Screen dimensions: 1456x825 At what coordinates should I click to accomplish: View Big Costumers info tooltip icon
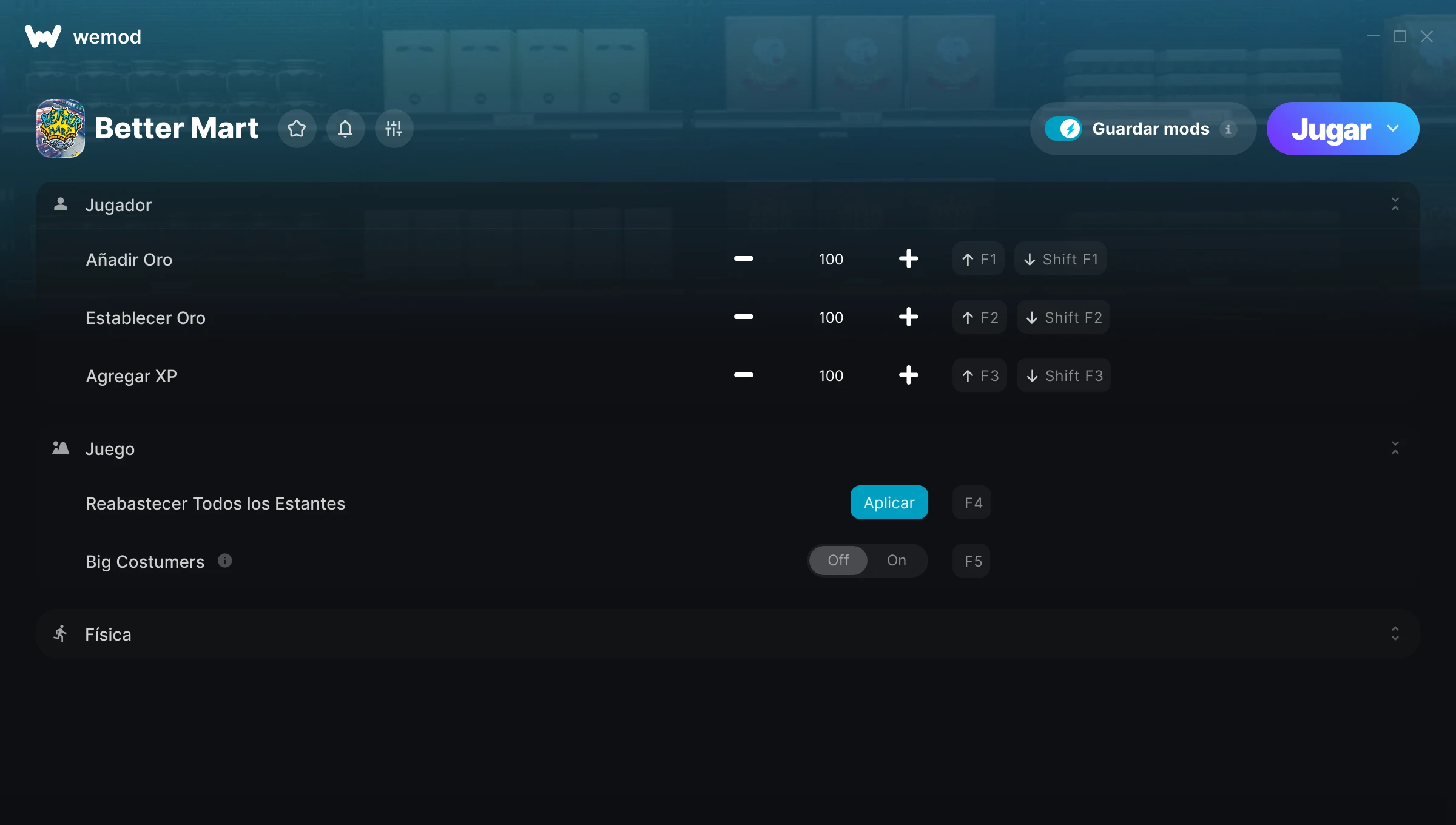224,561
